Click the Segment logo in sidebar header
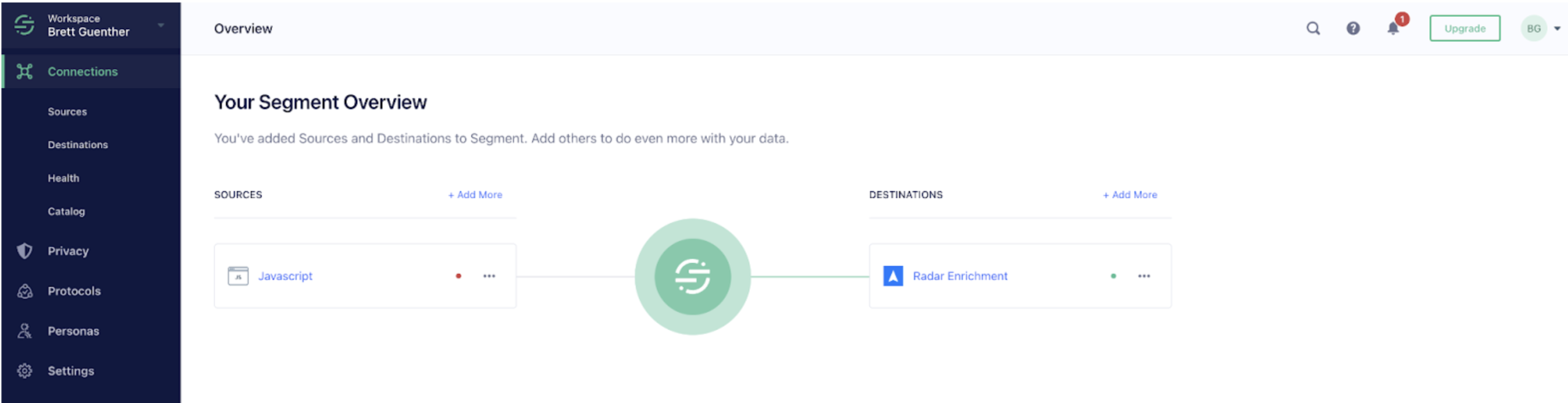This screenshot has width=1568, height=403. (25, 25)
